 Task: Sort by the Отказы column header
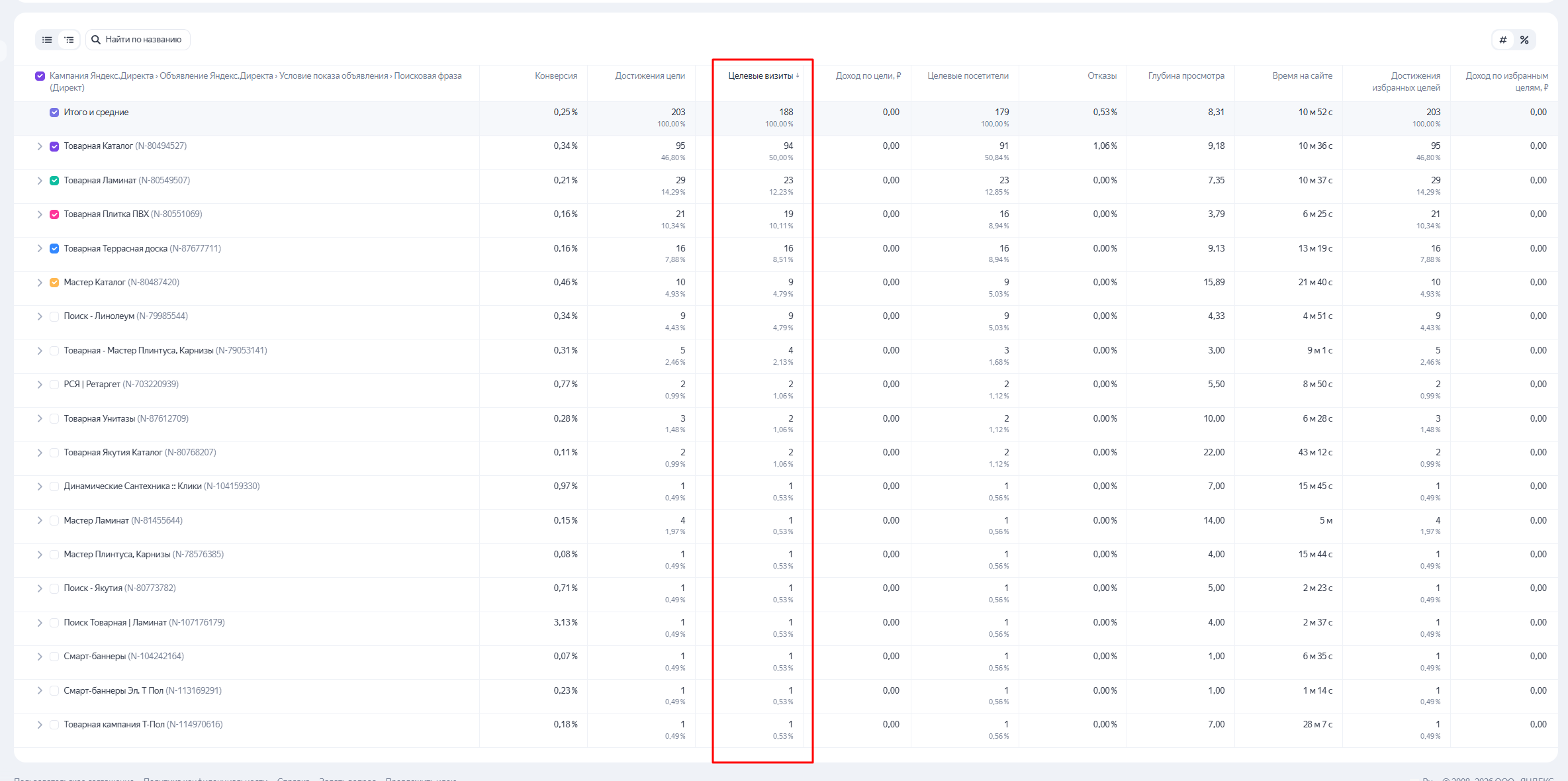1101,76
